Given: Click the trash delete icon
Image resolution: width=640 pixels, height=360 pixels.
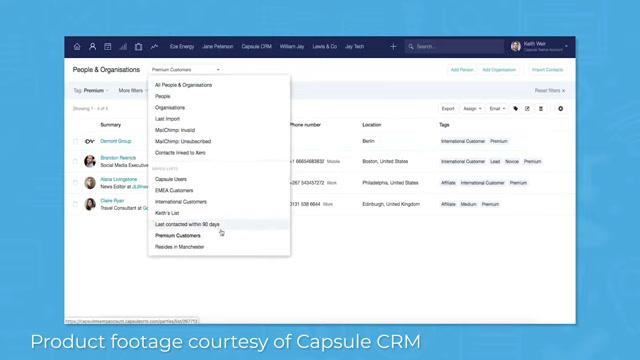Looking at the screenshot, I should [x=541, y=109].
